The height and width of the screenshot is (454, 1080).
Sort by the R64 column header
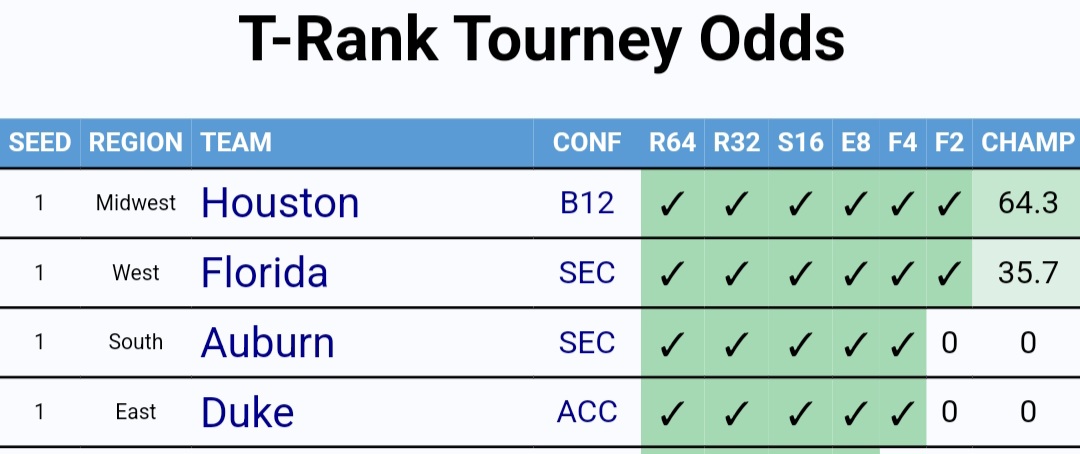click(672, 143)
